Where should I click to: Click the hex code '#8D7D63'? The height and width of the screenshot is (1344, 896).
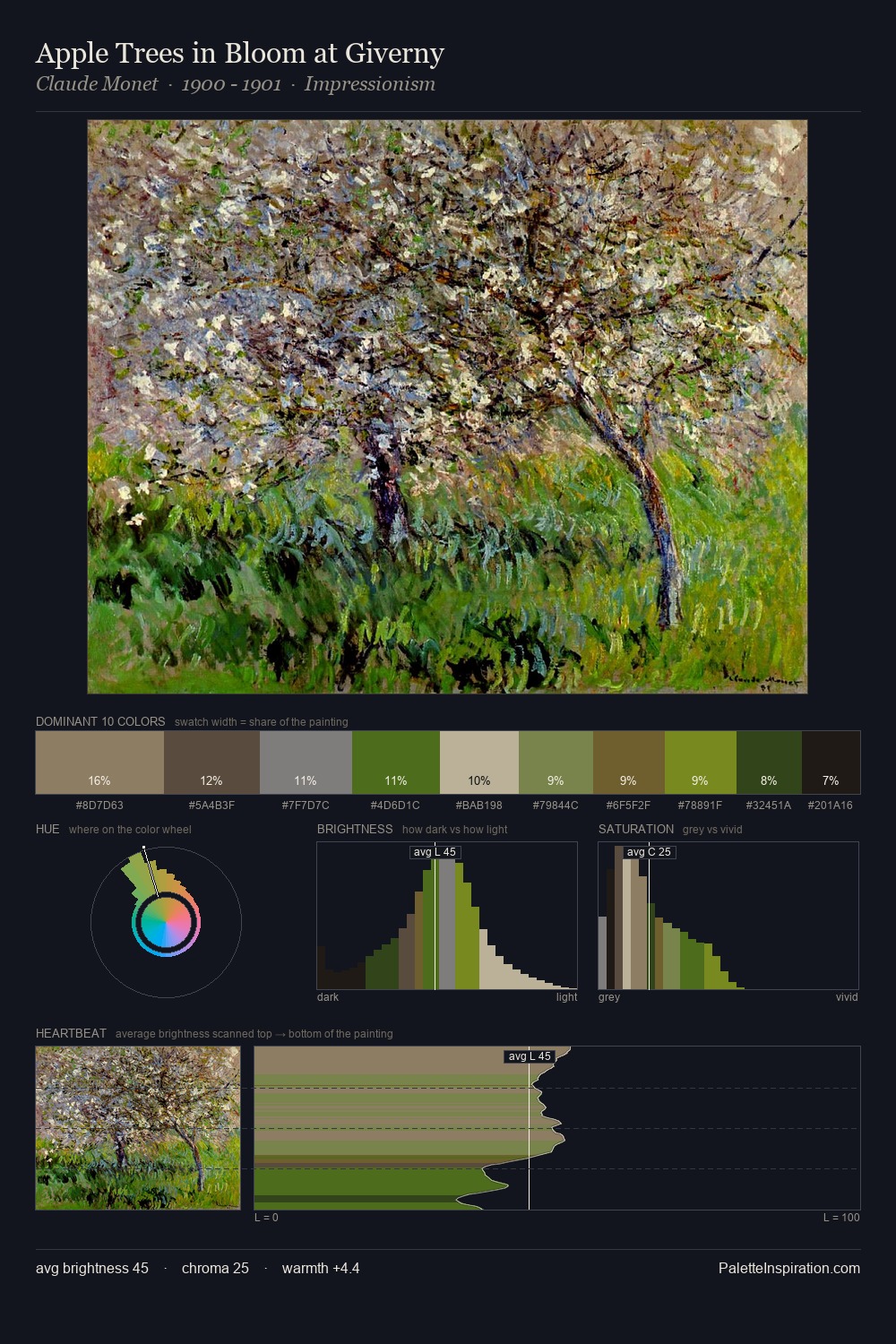click(99, 805)
